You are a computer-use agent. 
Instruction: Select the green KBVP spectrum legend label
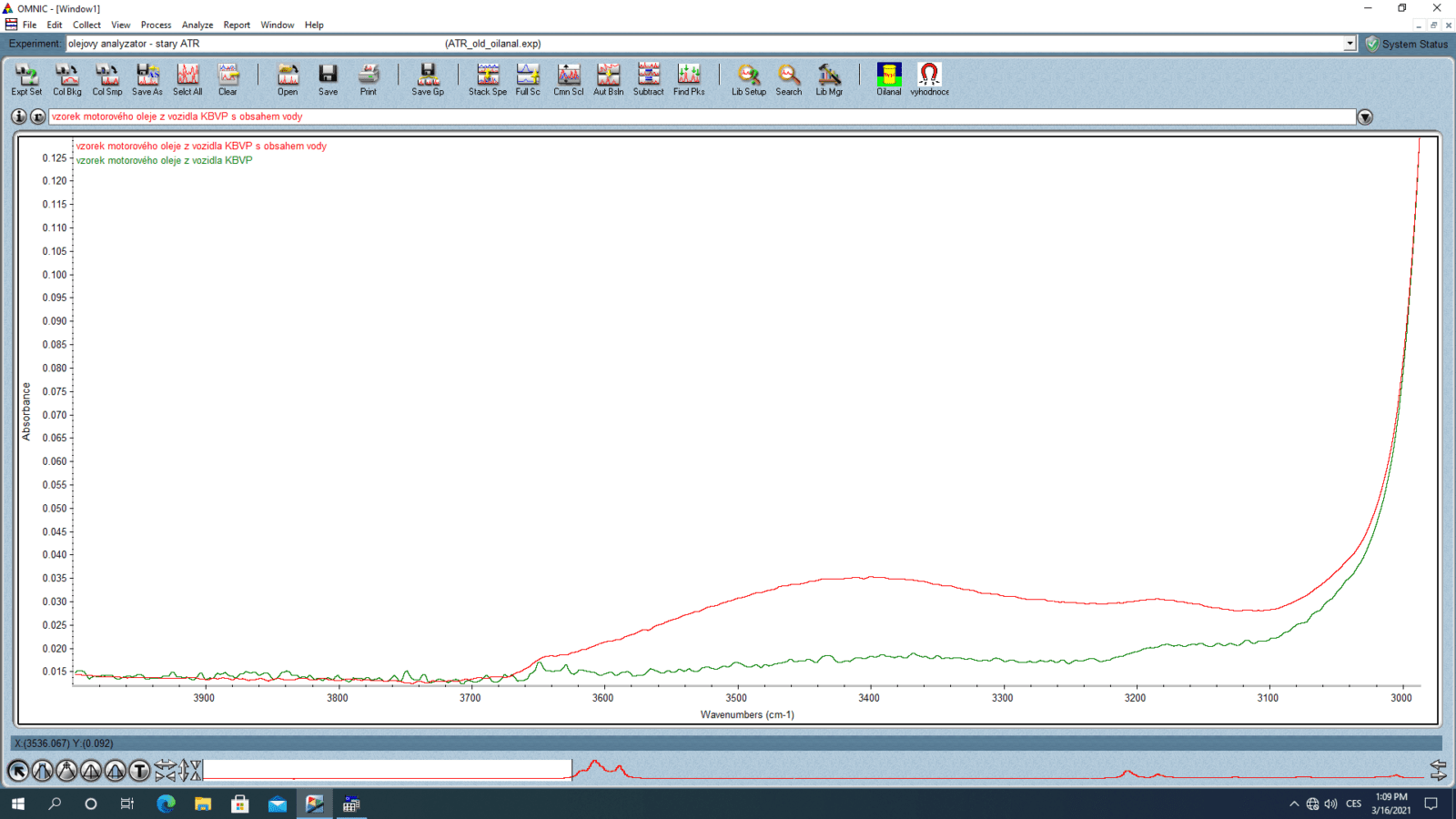164,160
